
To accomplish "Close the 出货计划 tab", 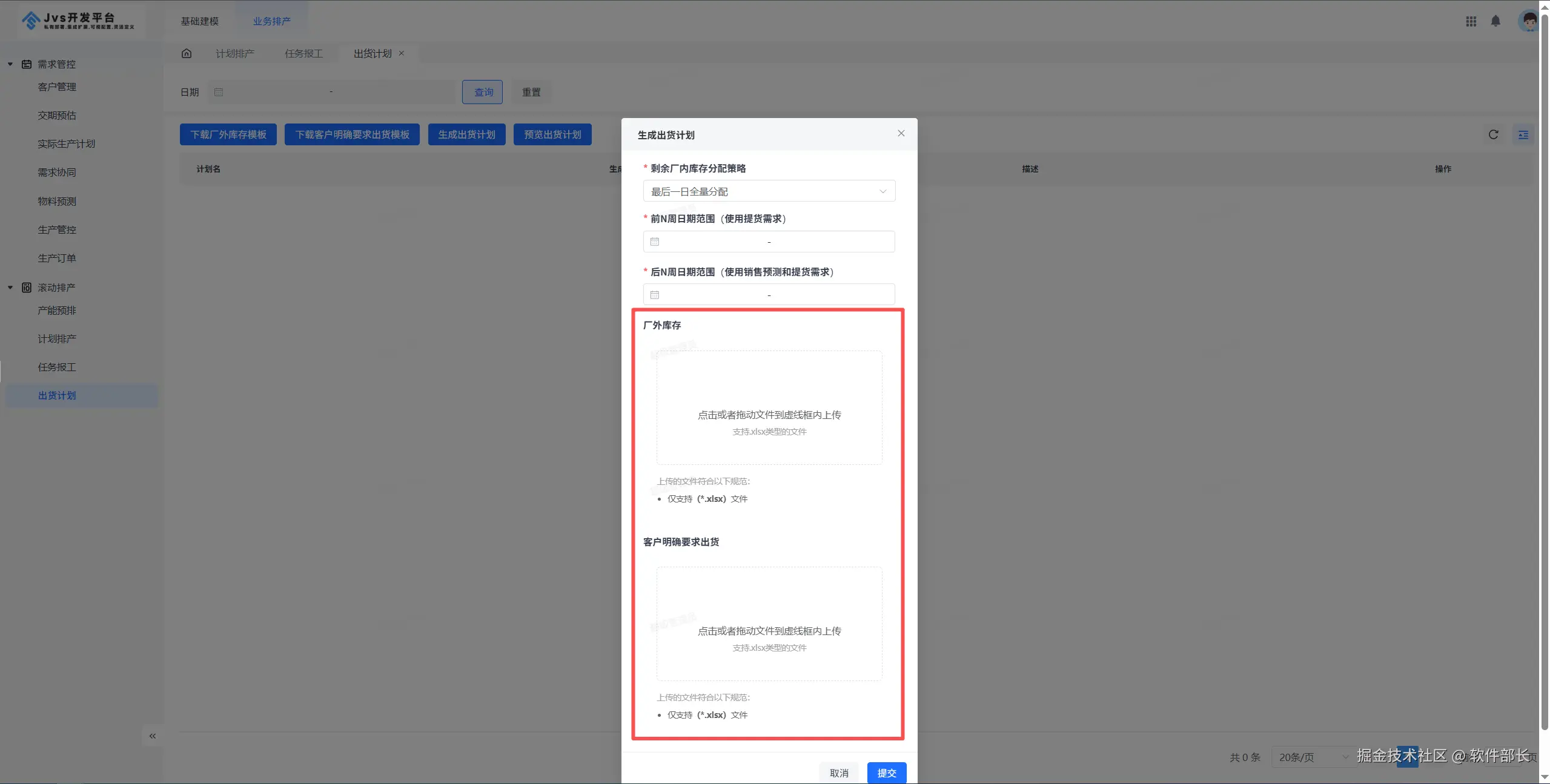I will click(402, 53).
